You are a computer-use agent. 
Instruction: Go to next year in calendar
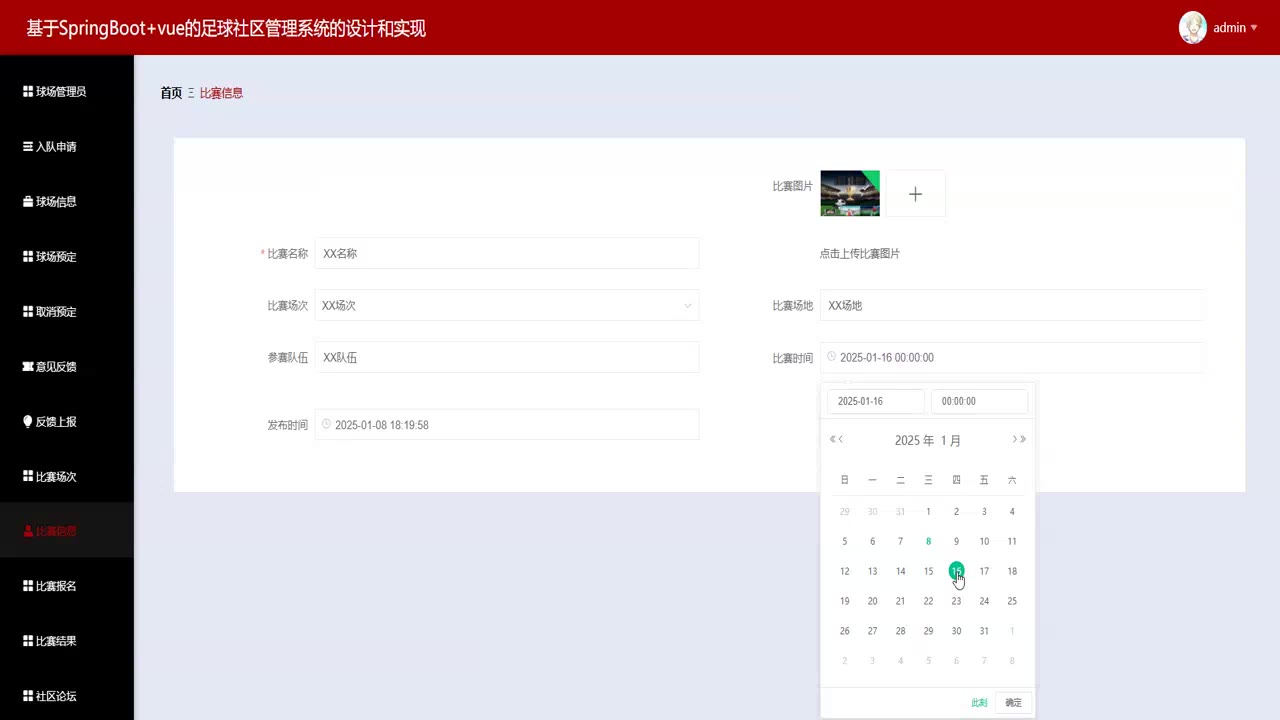coord(1023,440)
